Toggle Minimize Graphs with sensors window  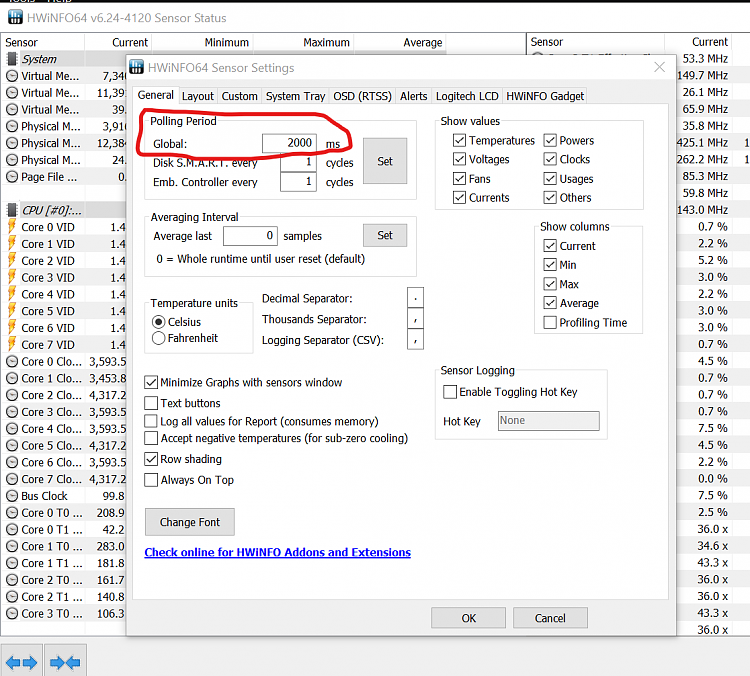[151, 382]
